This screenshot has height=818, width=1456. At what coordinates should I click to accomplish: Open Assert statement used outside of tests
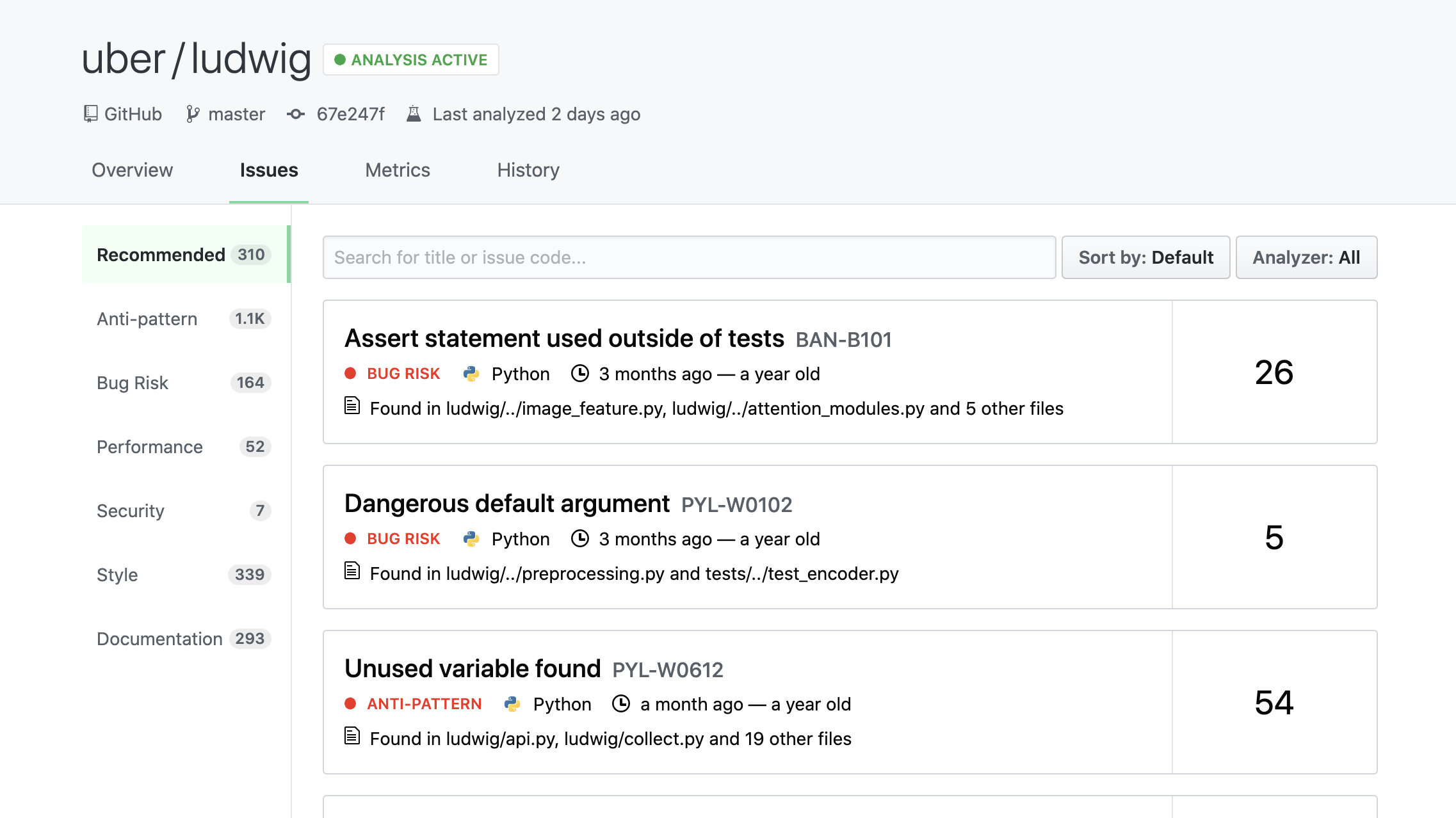tap(564, 339)
